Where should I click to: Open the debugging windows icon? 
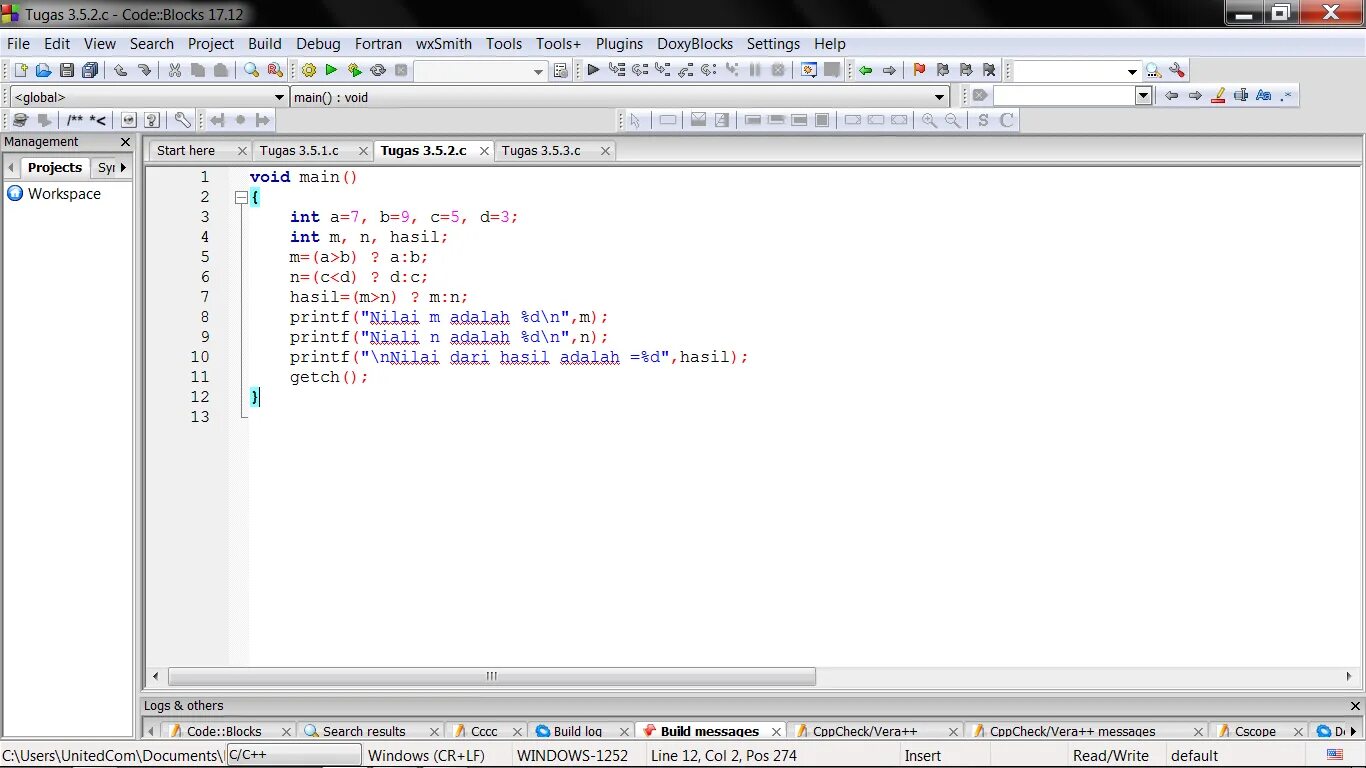[808, 70]
